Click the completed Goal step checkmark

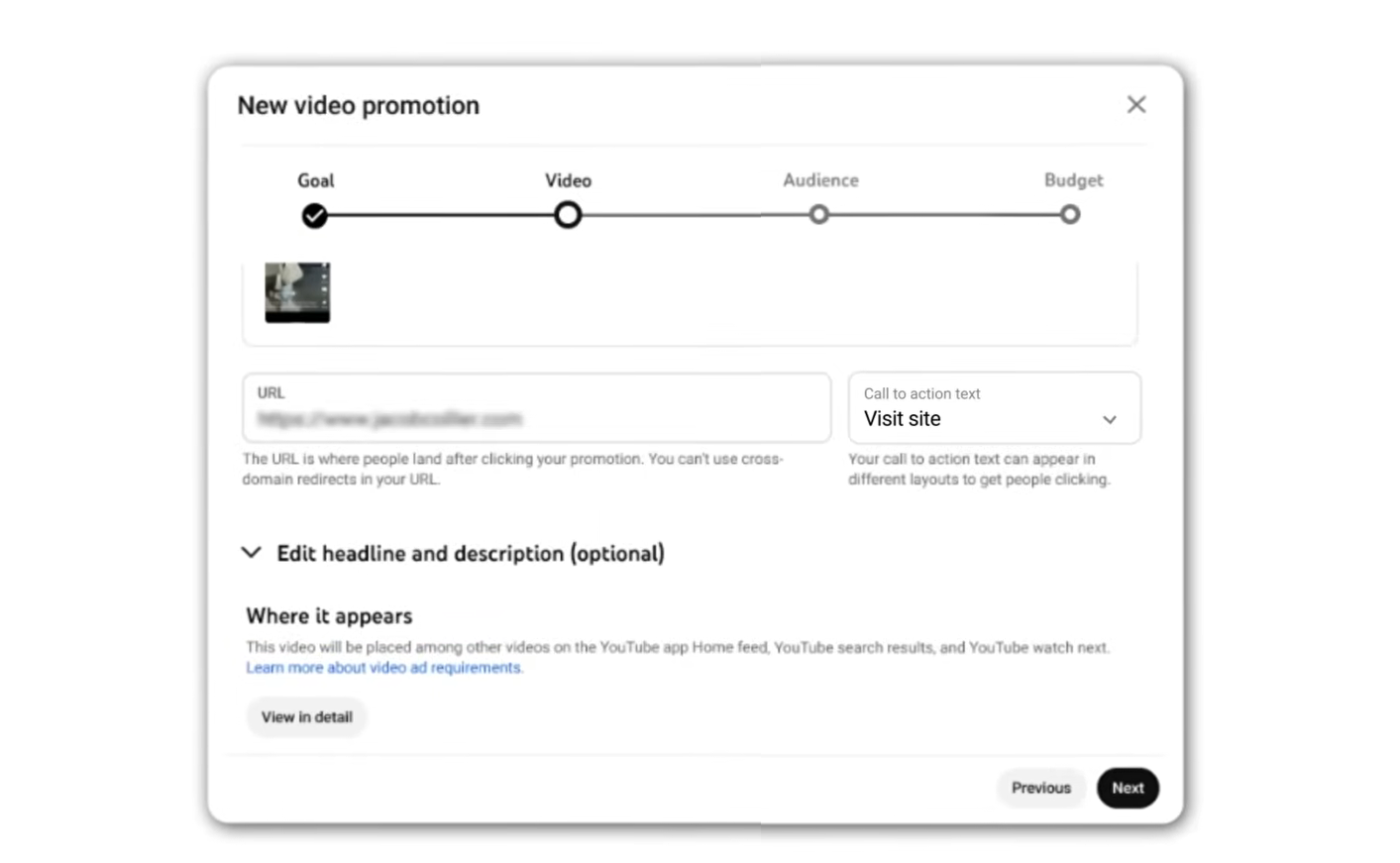314,216
